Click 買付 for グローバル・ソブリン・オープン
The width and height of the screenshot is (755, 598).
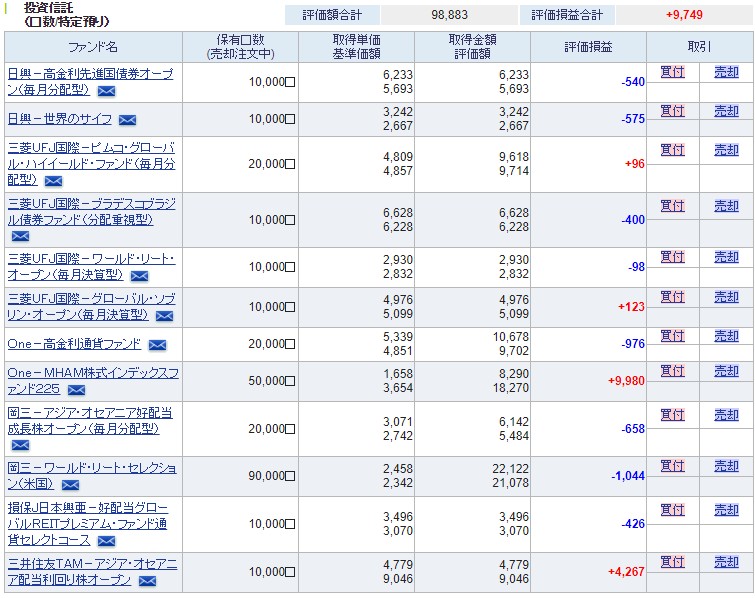pos(672,297)
